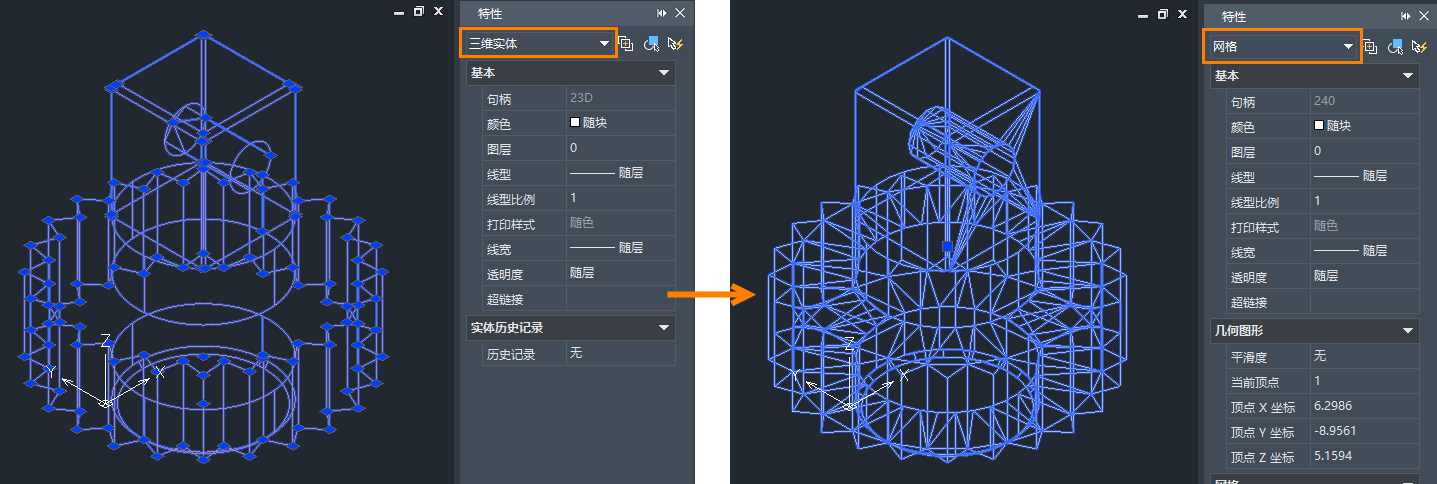Viewport: 1437px width, 484px height.
Task: Auto-hide the right 特性 panel
Action: tap(1405, 16)
